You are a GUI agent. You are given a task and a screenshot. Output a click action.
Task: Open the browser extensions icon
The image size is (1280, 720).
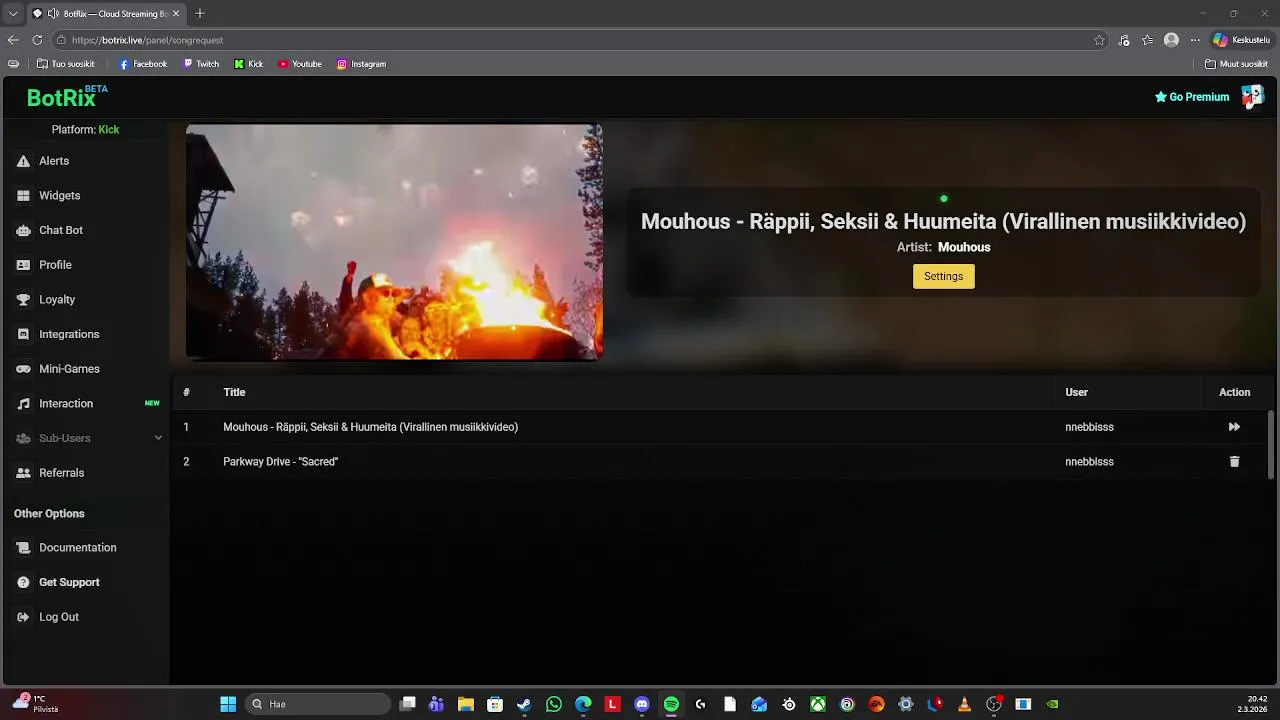[x=1124, y=40]
